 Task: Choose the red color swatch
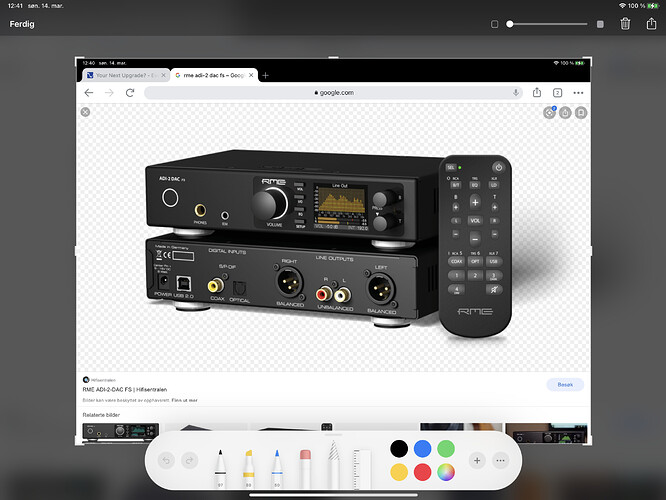coord(422,472)
